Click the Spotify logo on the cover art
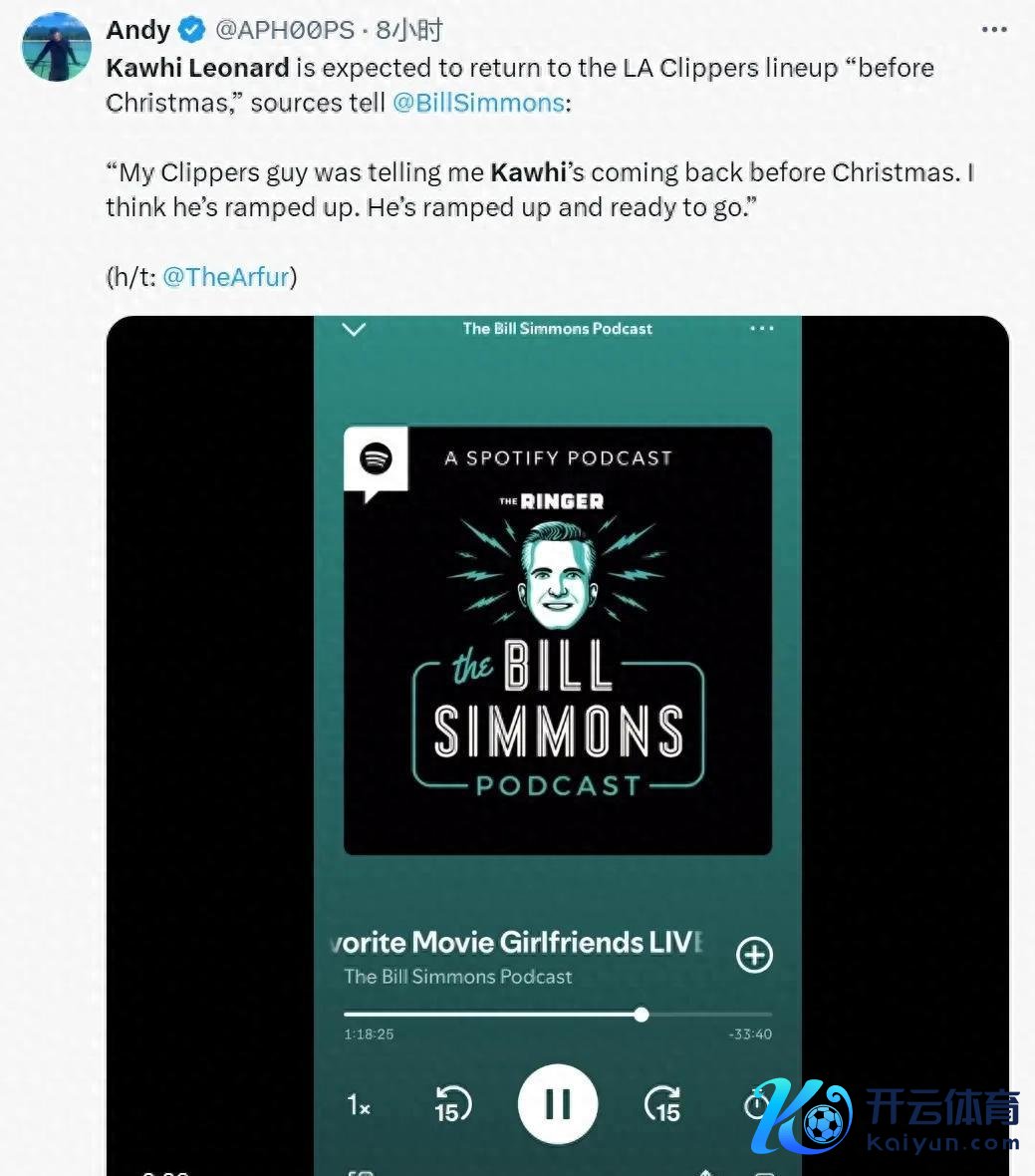This screenshot has height=1176, width=1035. coord(376,457)
